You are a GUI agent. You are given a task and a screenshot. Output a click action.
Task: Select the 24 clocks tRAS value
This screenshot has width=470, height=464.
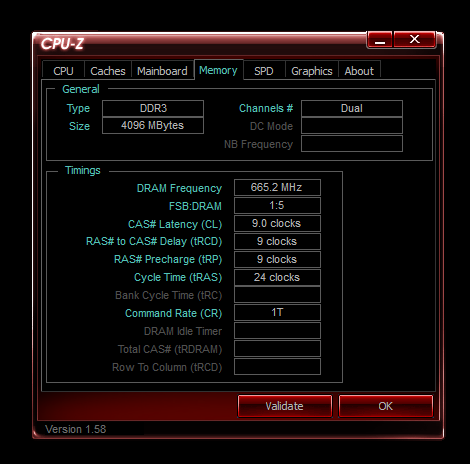(x=277, y=277)
